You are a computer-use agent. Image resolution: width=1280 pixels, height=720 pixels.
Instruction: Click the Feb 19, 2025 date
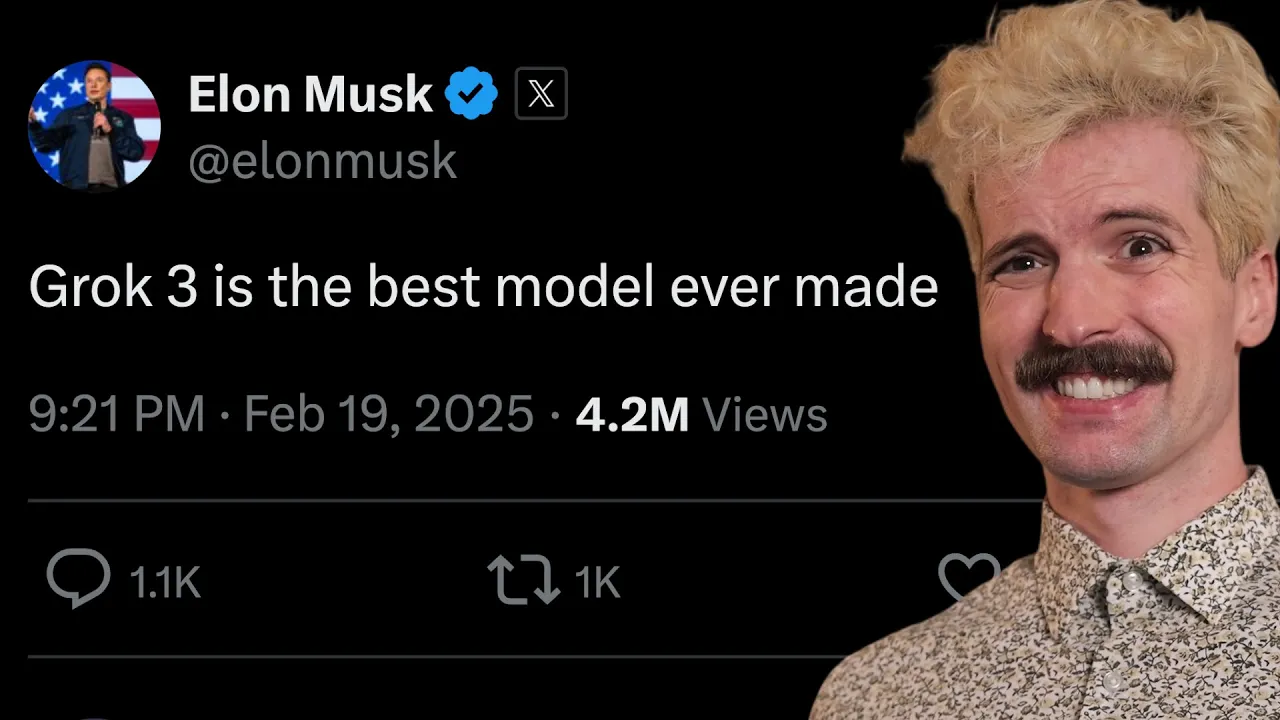pyautogui.click(x=388, y=414)
